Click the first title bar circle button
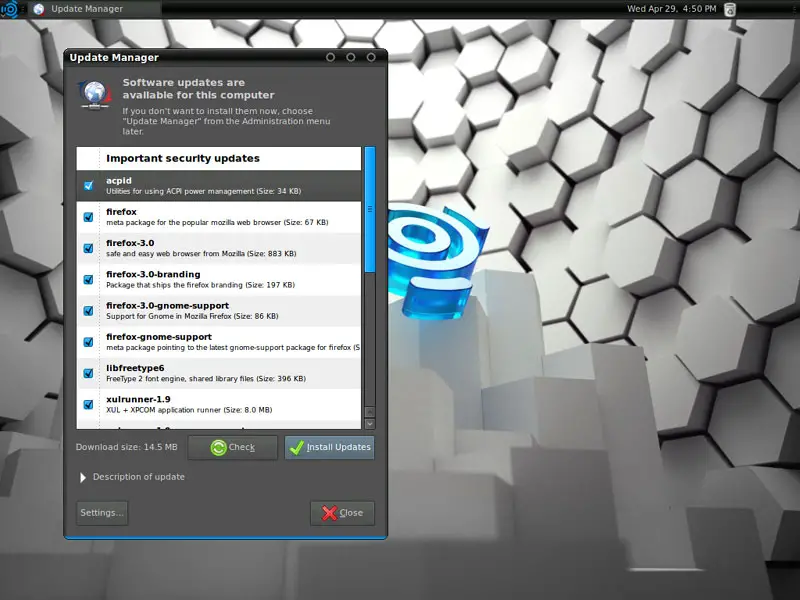Viewport: 800px width, 600px height. [x=331, y=57]
